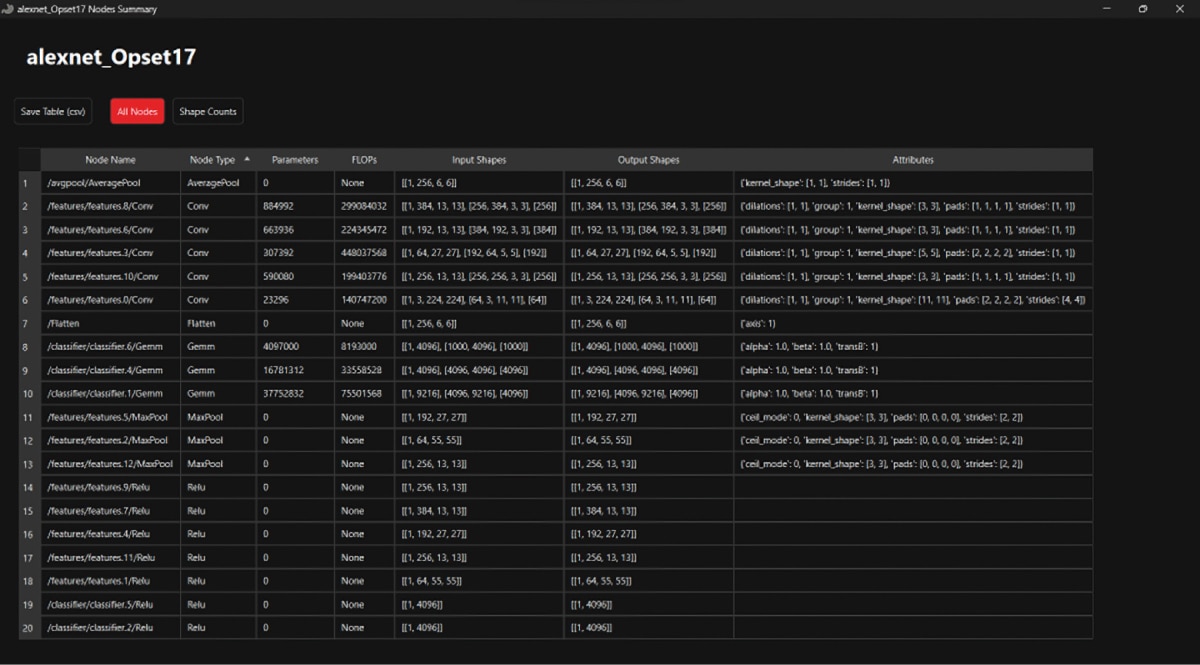Select the /features/features.6/Conv cell
Screen dimensions: 1200x665
[110, 230]
